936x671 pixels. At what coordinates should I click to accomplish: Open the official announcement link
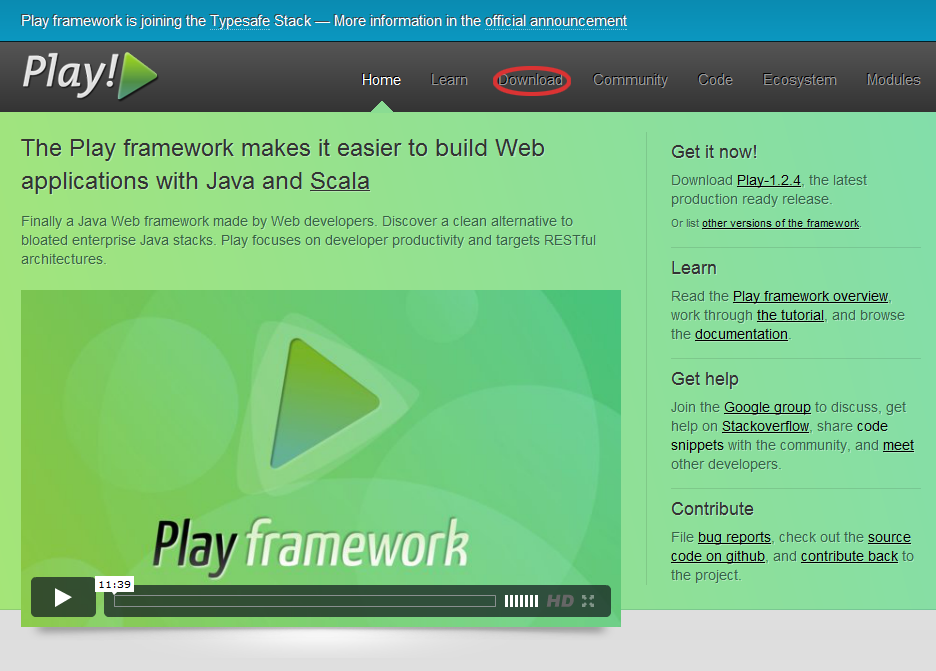[556, 21]
